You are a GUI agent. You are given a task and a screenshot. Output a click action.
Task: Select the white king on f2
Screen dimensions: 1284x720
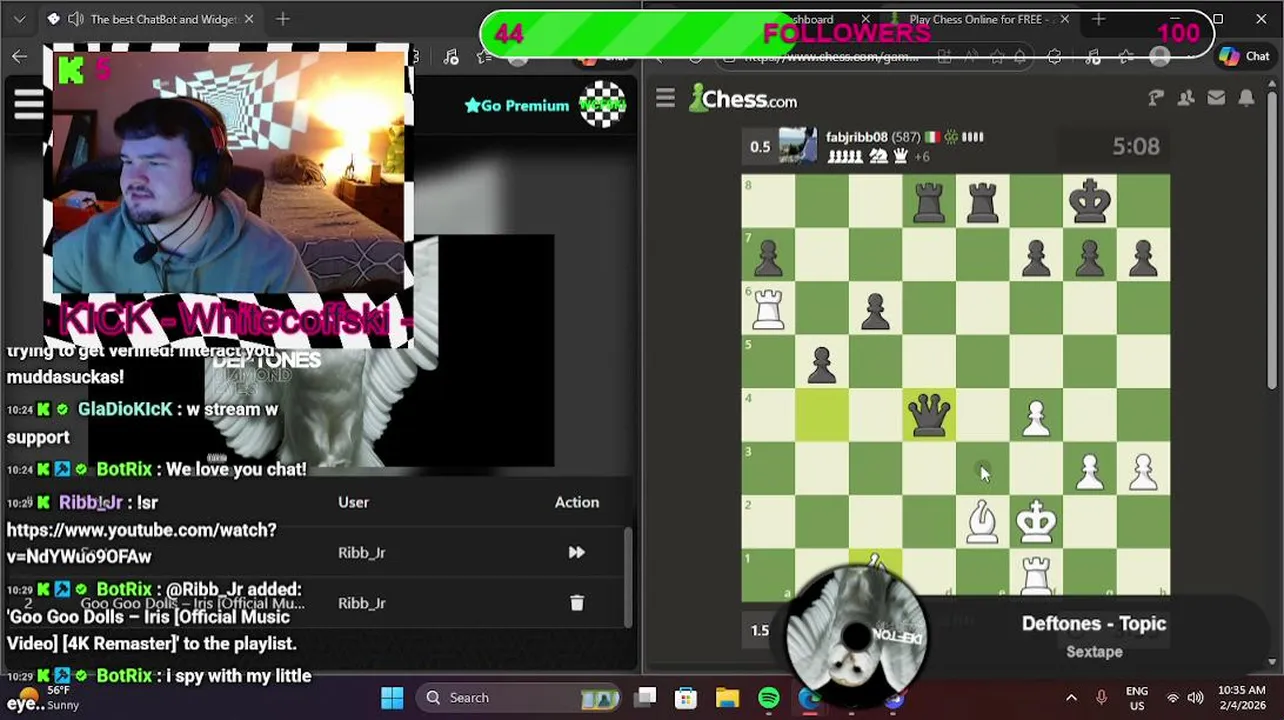[1036, 521]
